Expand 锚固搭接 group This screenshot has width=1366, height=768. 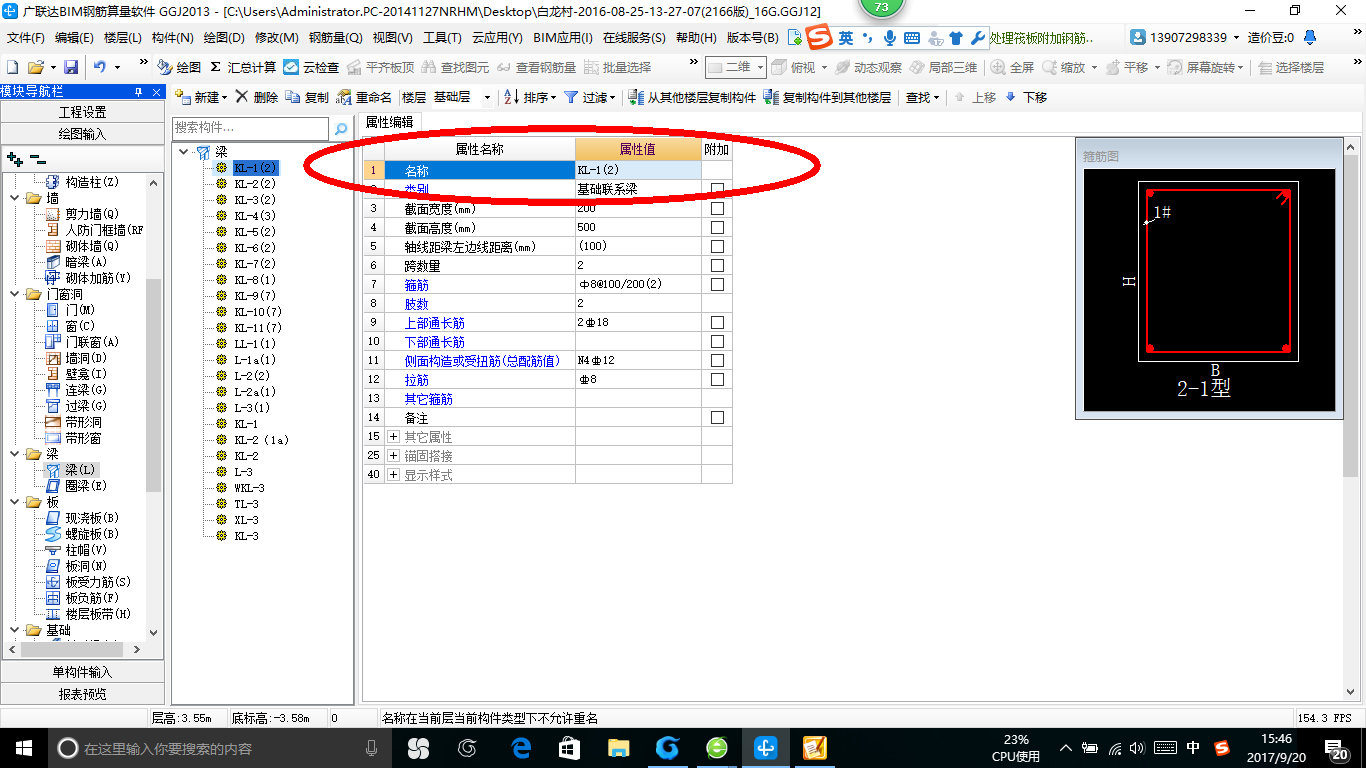point(393,456)
